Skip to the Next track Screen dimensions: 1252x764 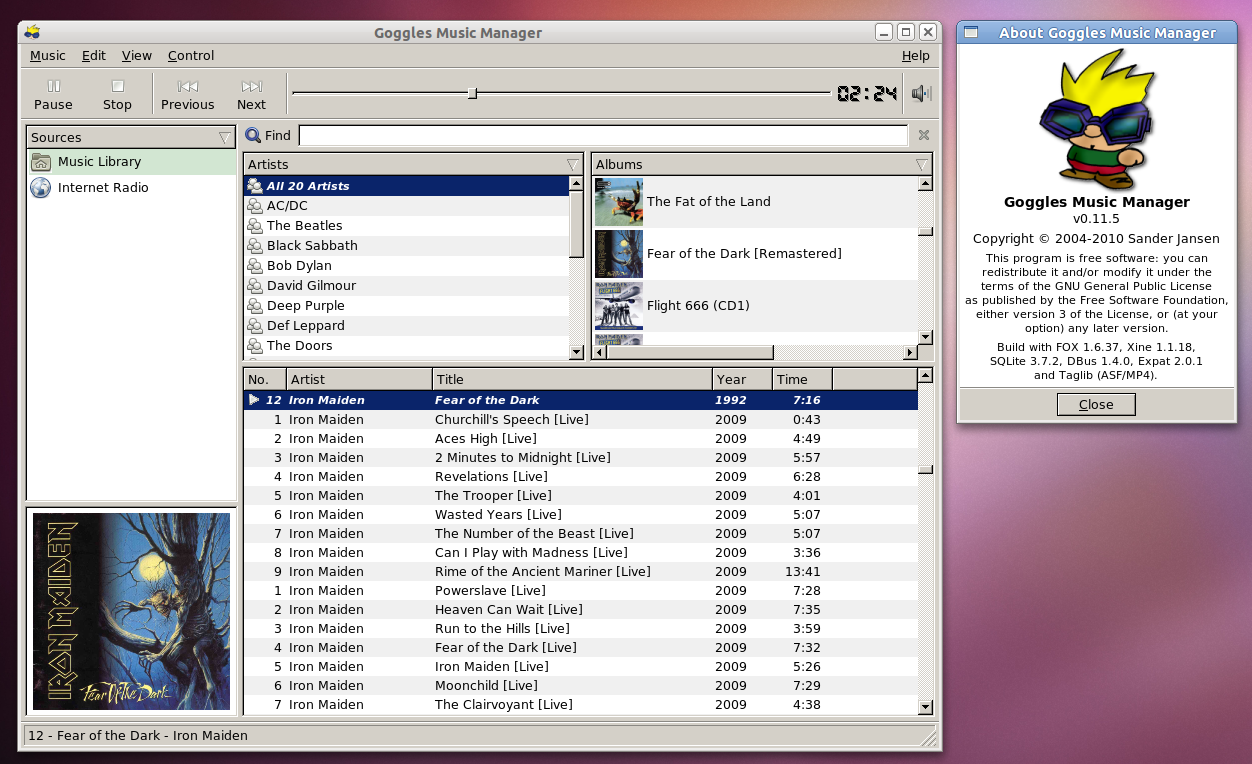coord(251,94)
